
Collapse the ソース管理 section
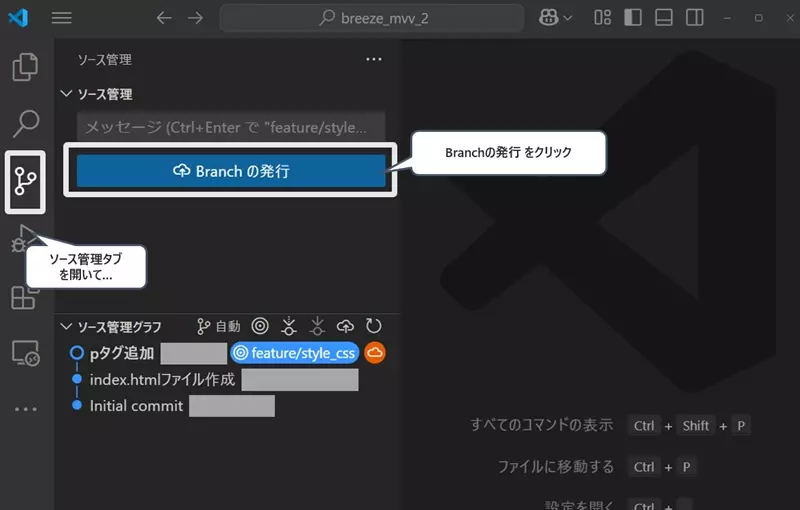(x=66, y=94)
